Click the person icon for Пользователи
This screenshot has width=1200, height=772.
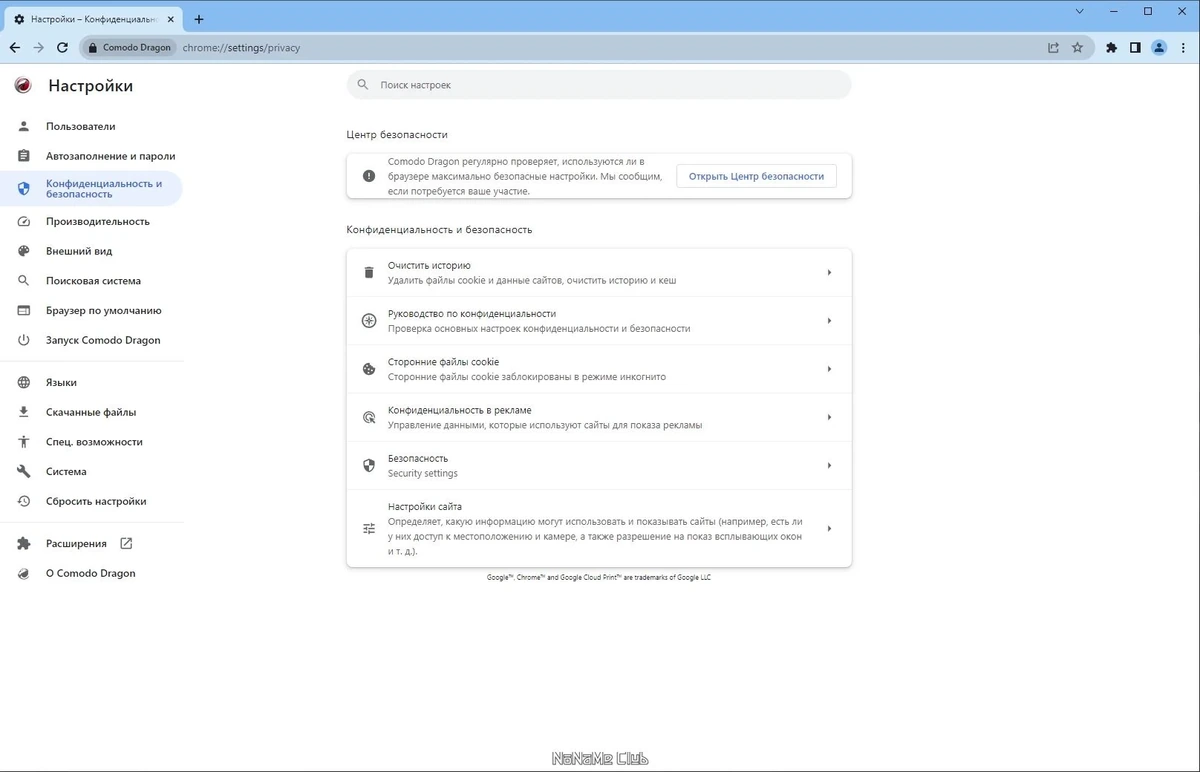pyautogui.click(x=24, y=127)
